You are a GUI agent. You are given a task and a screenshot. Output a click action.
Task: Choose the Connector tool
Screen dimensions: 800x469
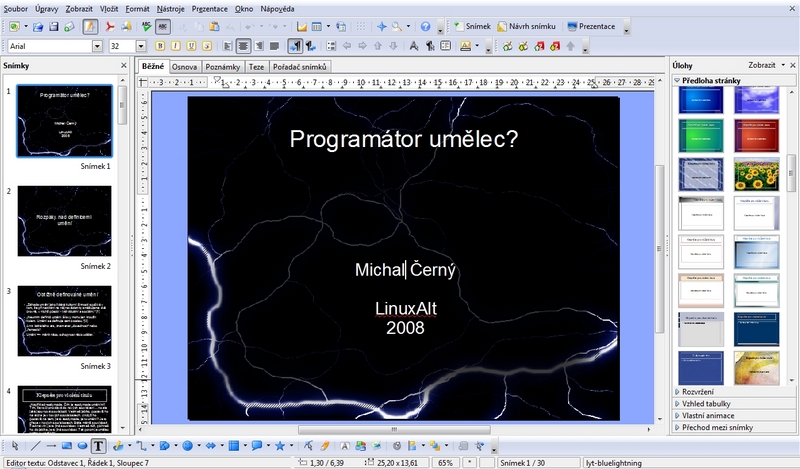tap(141, 446)
